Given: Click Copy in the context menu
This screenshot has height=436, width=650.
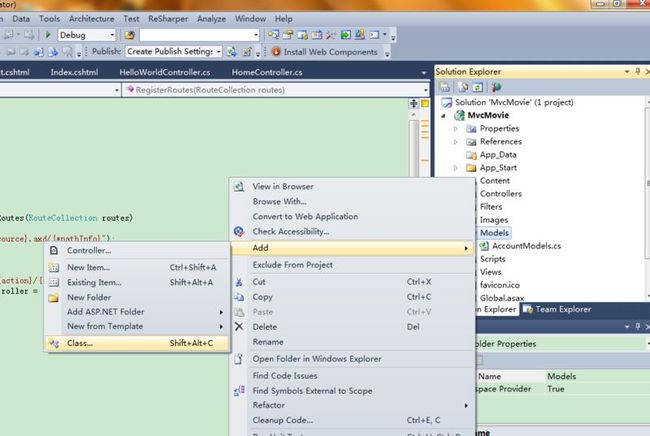Looking at the screenshot, I should click(352, 297).
